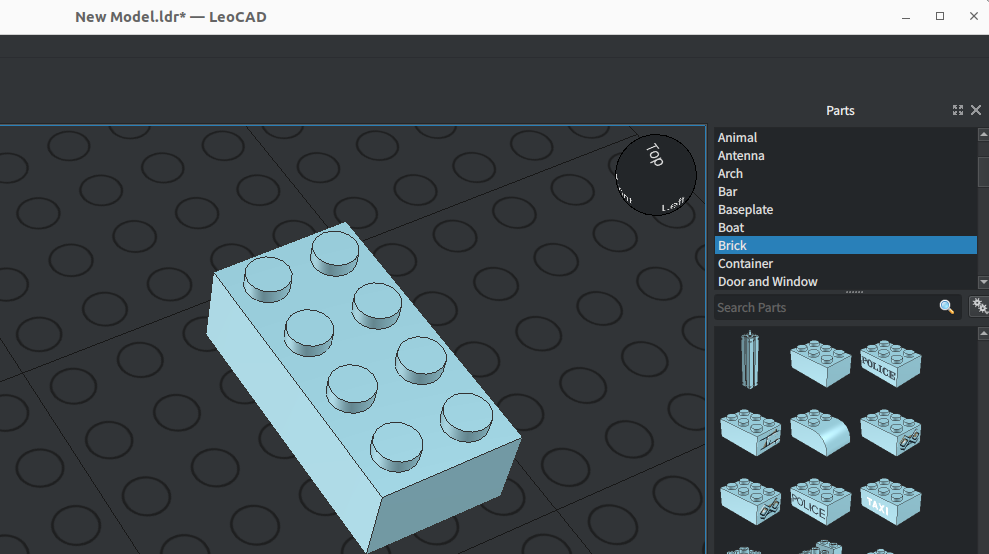Select the Bar category
989x554 pixels.
pyautogui.click(x=845, y=191)
